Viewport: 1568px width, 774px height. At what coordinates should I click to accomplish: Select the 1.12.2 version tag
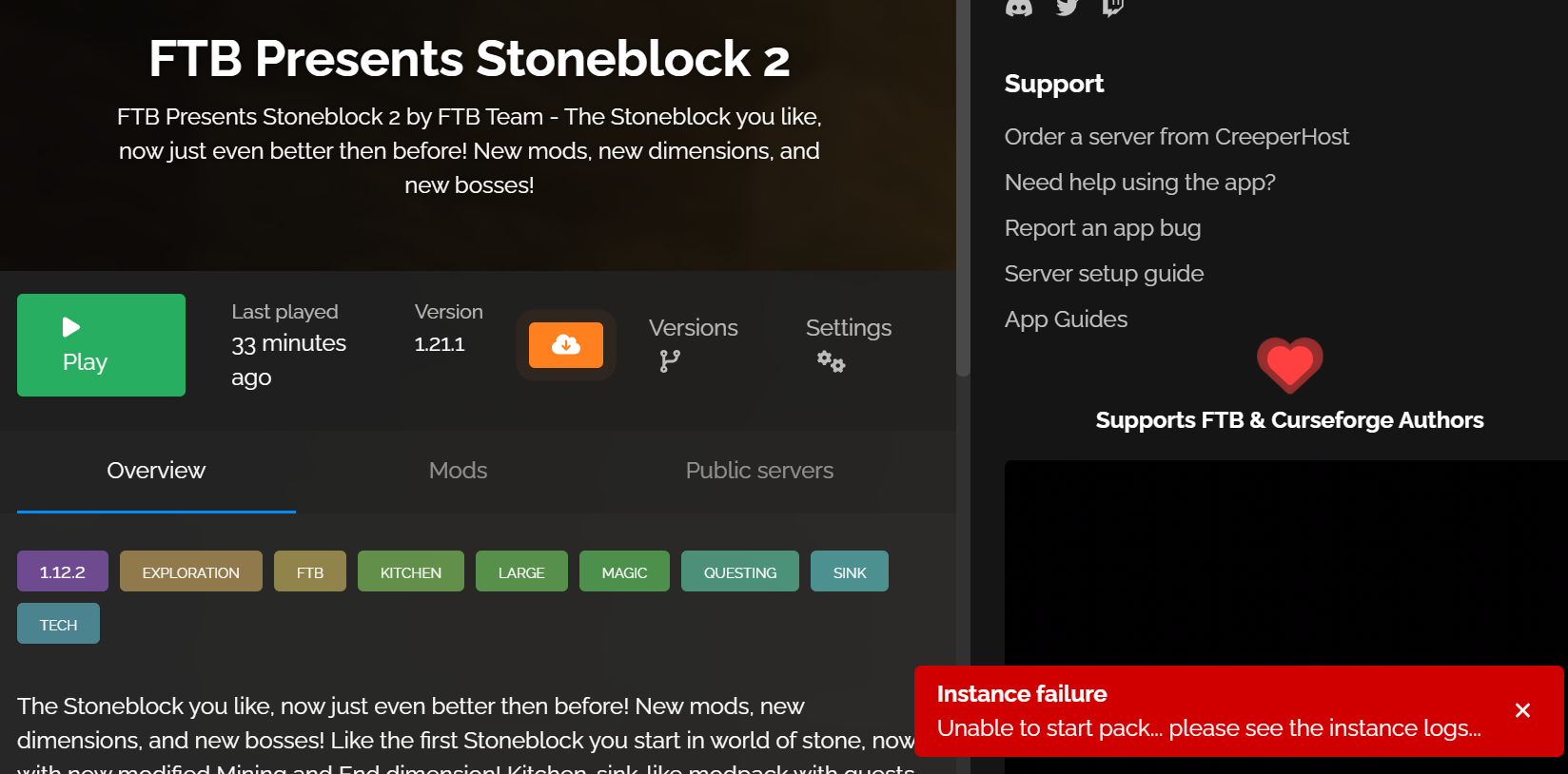point(63,571)
